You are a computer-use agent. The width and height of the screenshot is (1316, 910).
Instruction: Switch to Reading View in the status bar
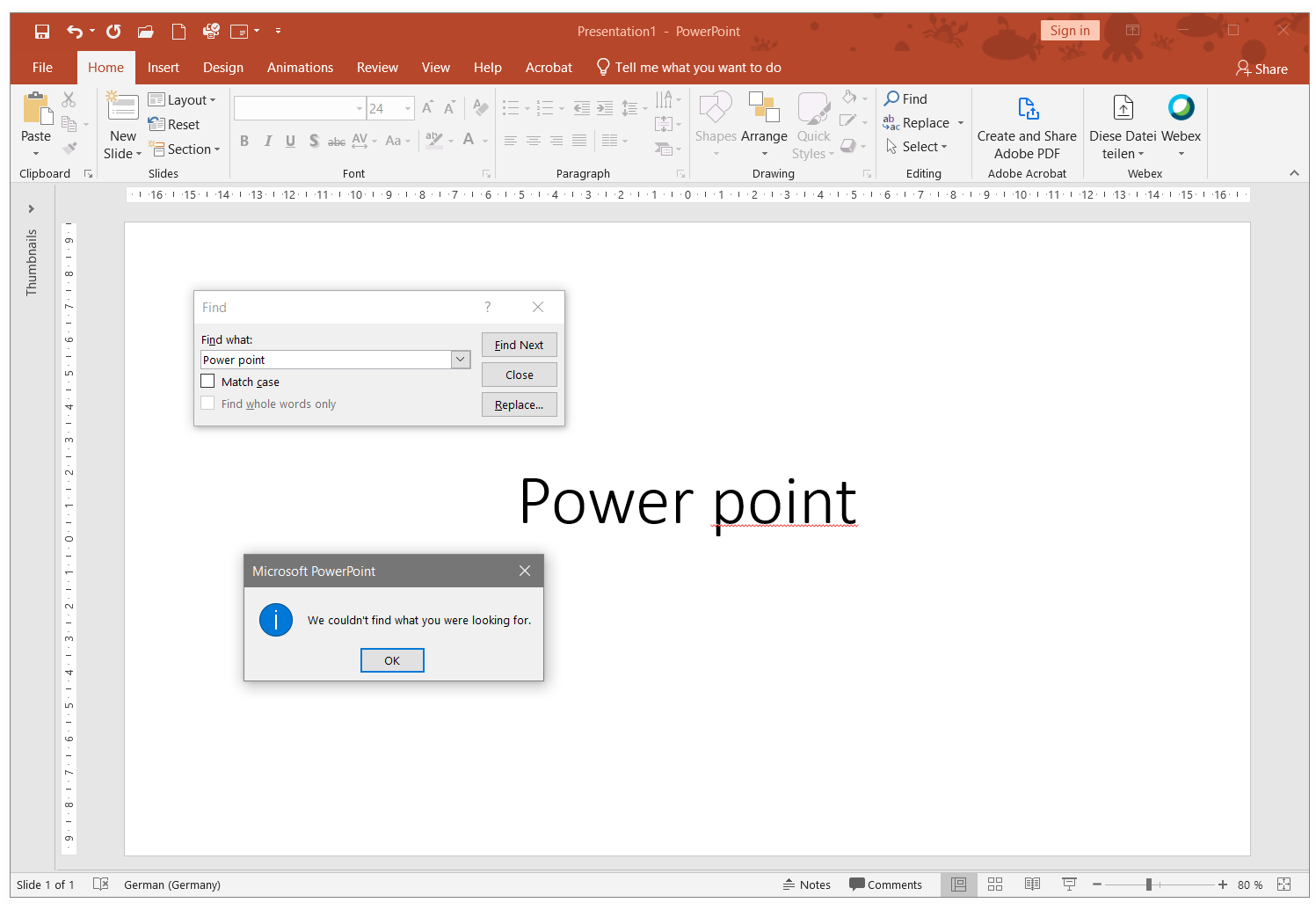click(x=1032, y=885)
